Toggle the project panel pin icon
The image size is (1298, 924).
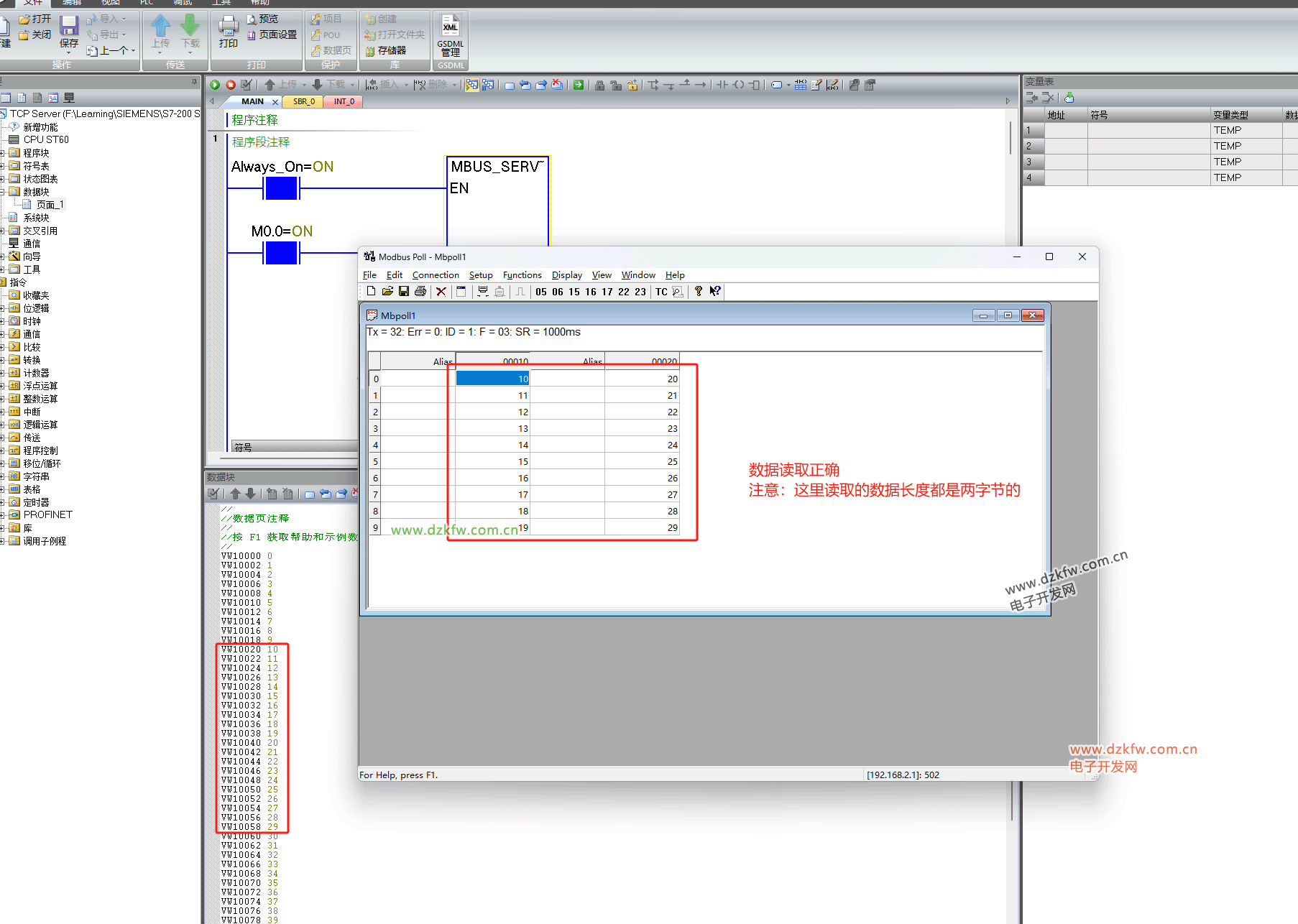(x=194, y=82)
